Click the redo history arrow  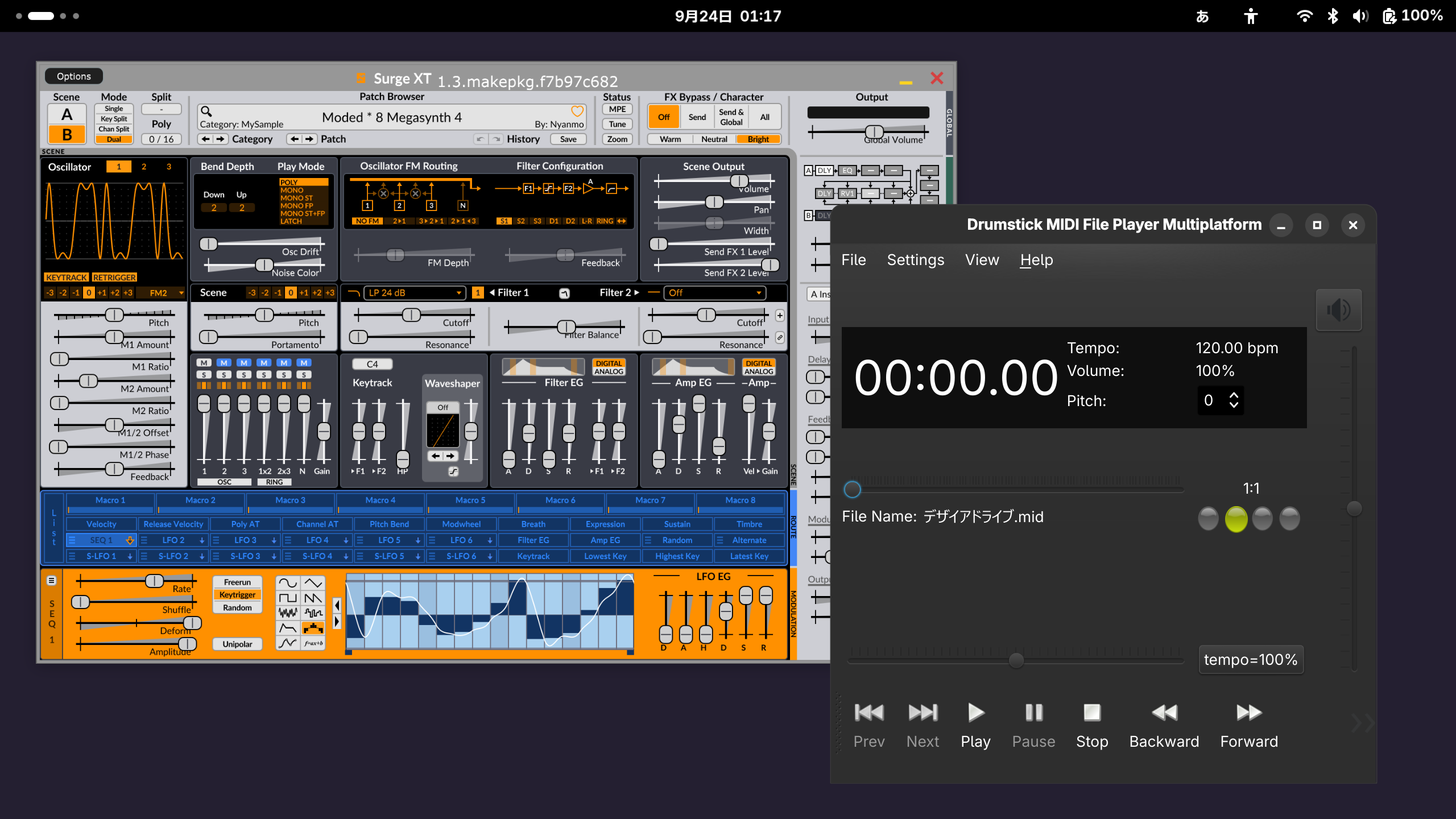497,139
